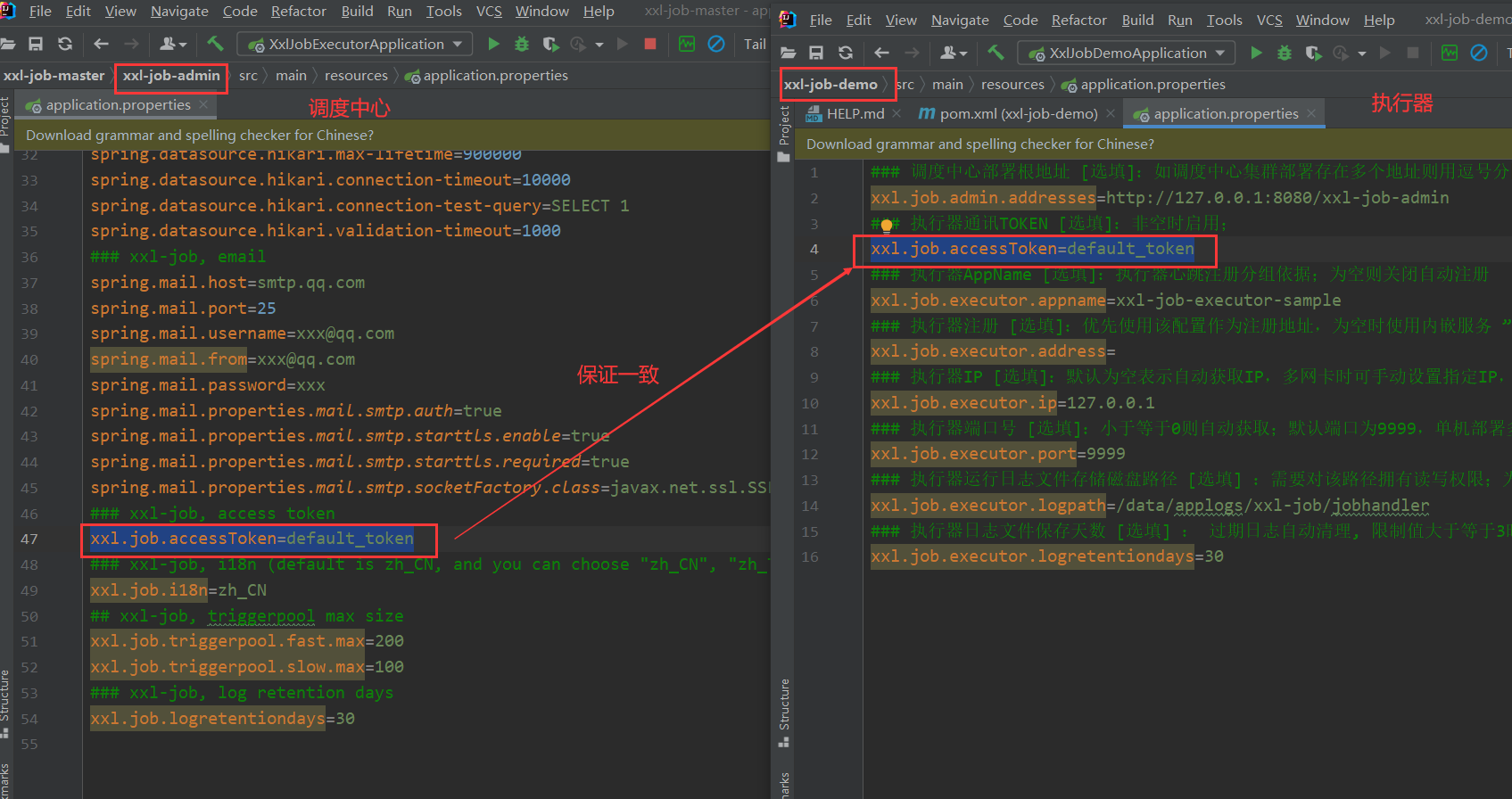Image resolution: width=1512 pixels, height=799 pixels.
Task: Debug XxlJobExecutorApplication with the bug icon
Action: pyautogui.click(x=522, y=44)
